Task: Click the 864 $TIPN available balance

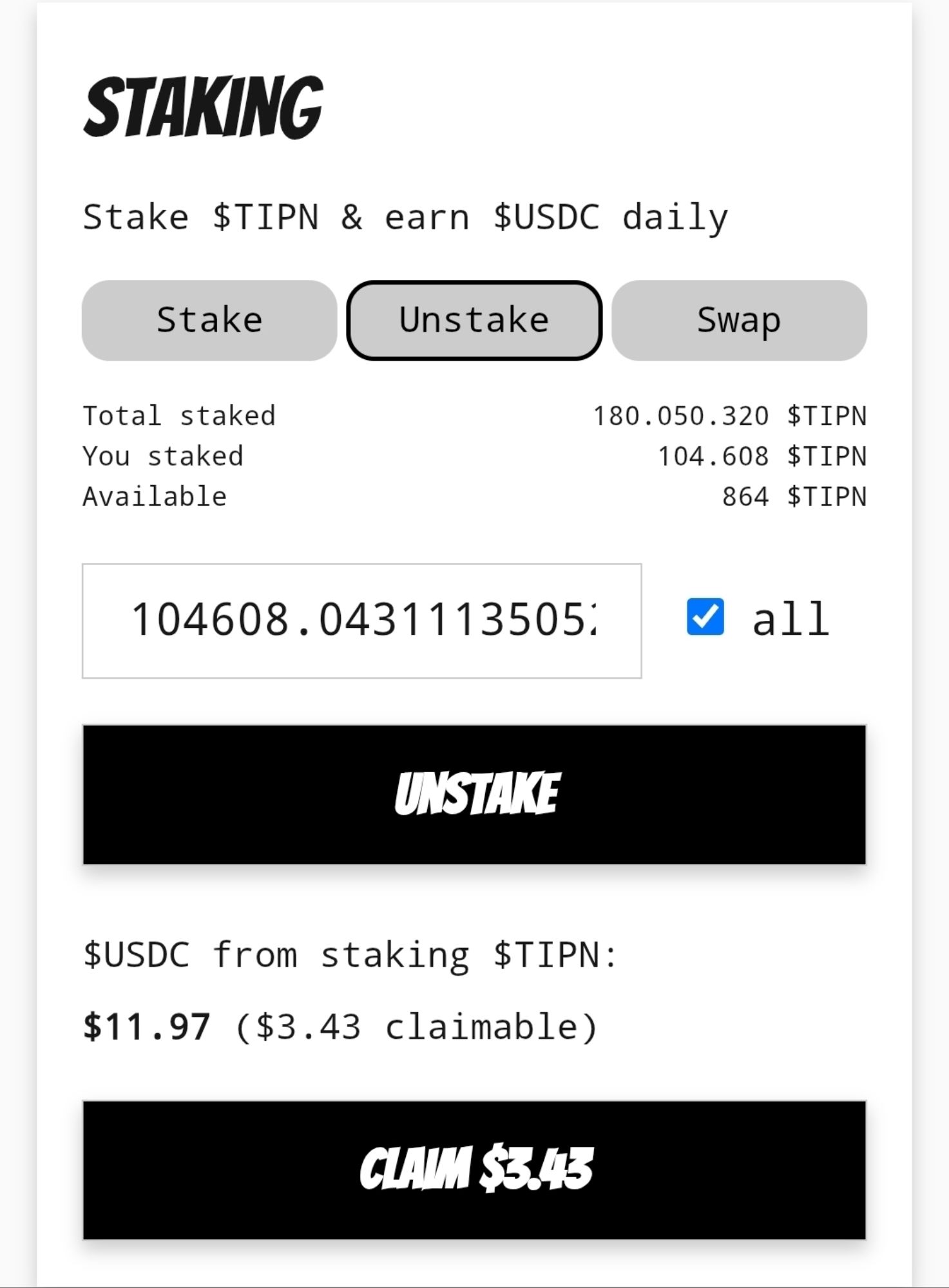Action: (x=794, y=497)
